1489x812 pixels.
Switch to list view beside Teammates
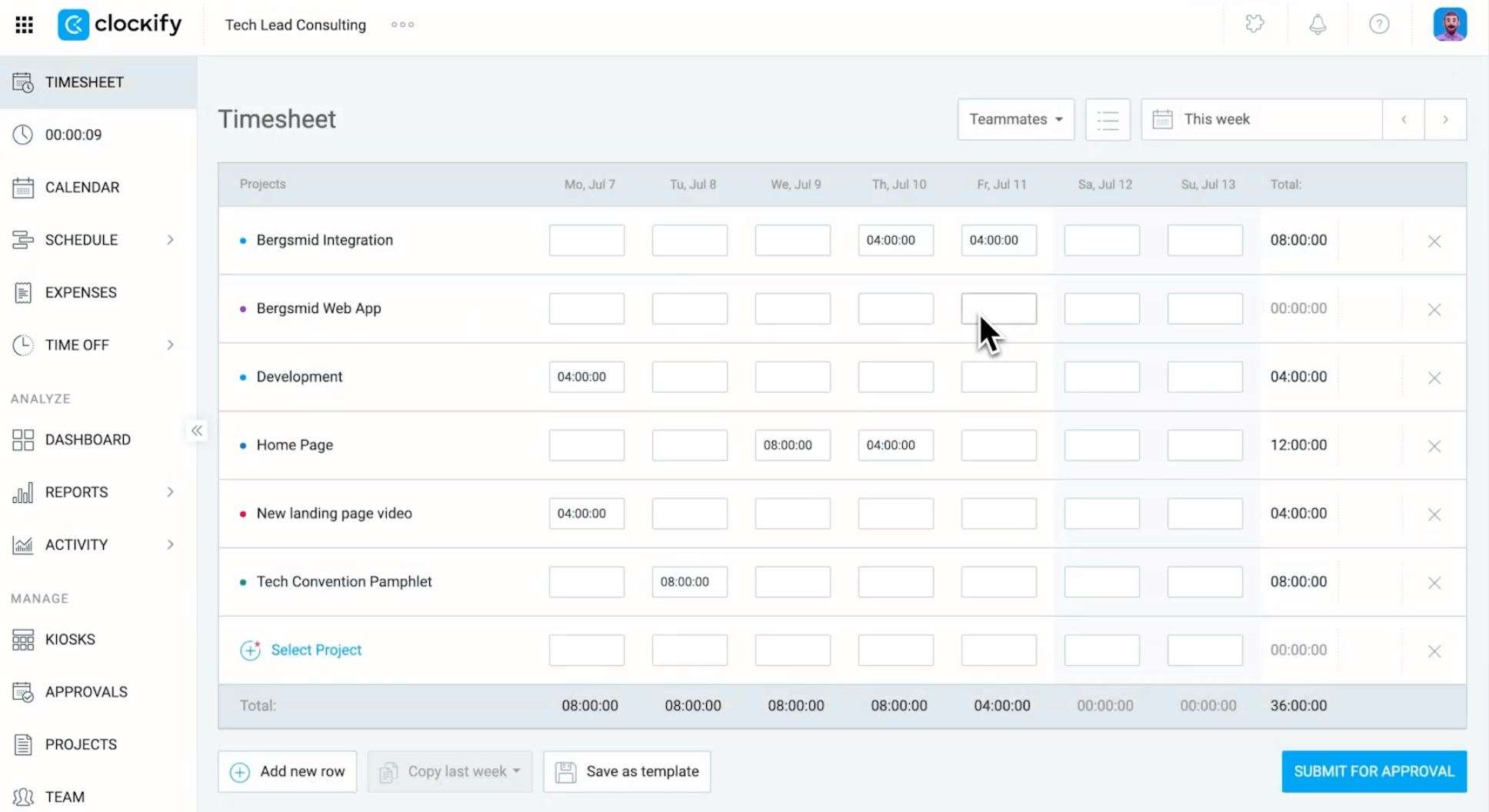1107,119
